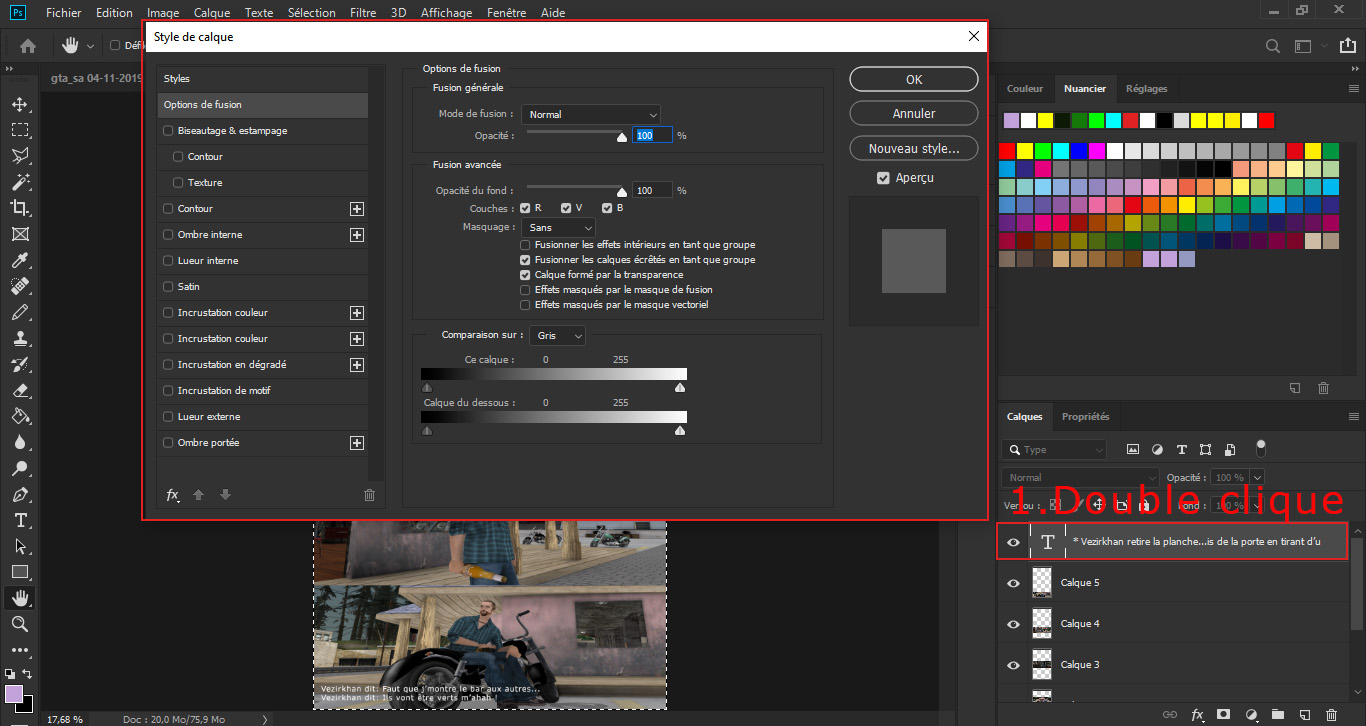Enable the Satin effect checkbox
The image size is (1366, 726).
coord(168,286)
